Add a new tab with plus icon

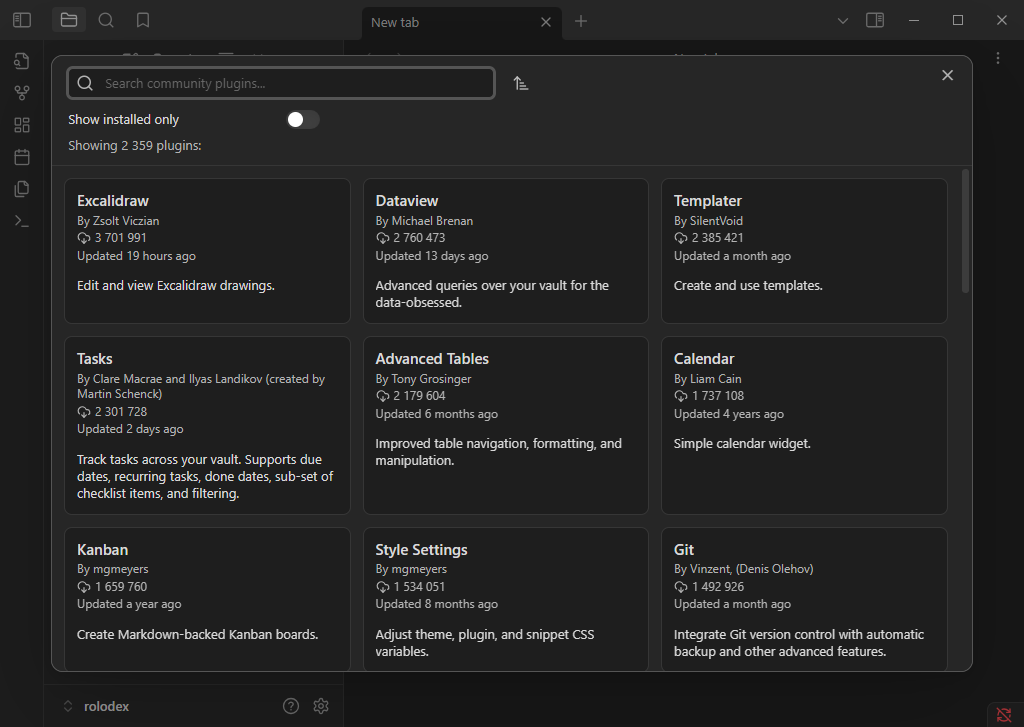[x=581, y=22]
